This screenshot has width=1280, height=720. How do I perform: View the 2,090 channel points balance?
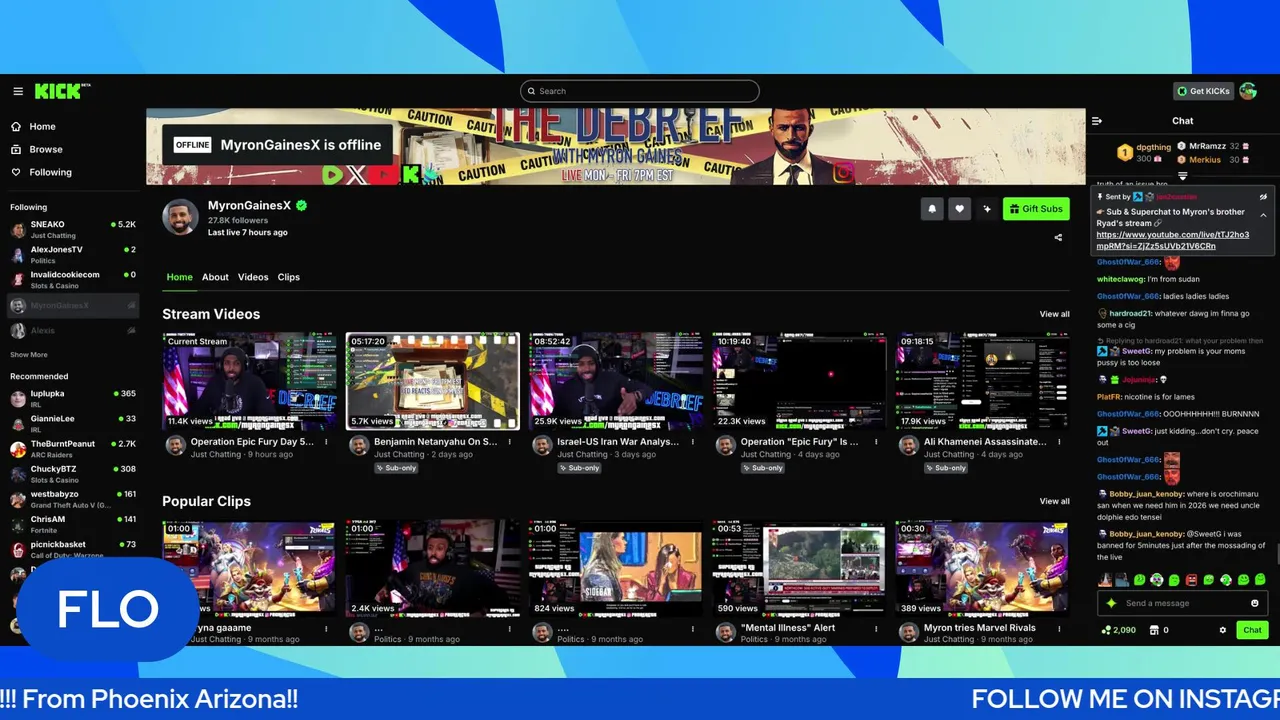tap(1118, 630)
